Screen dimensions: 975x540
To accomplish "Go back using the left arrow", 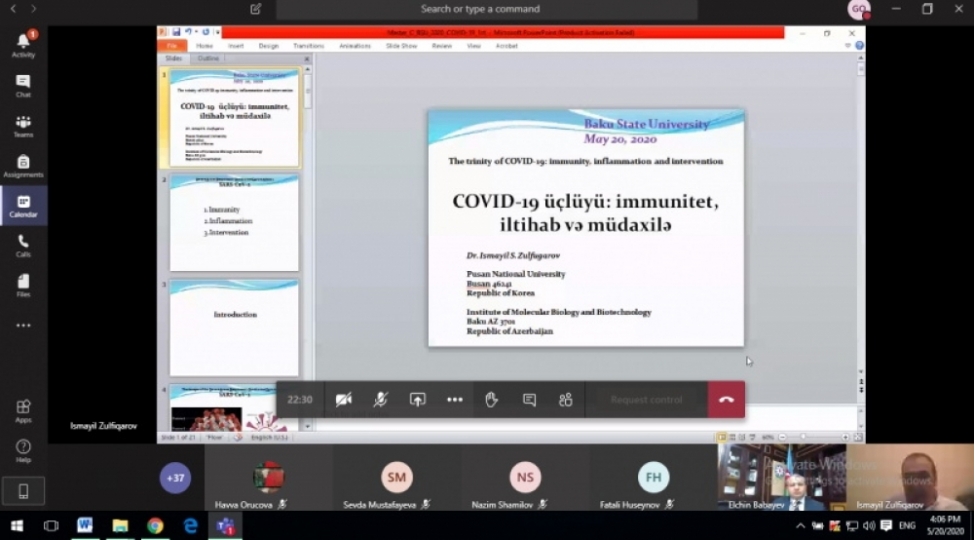I will [13, 9].
